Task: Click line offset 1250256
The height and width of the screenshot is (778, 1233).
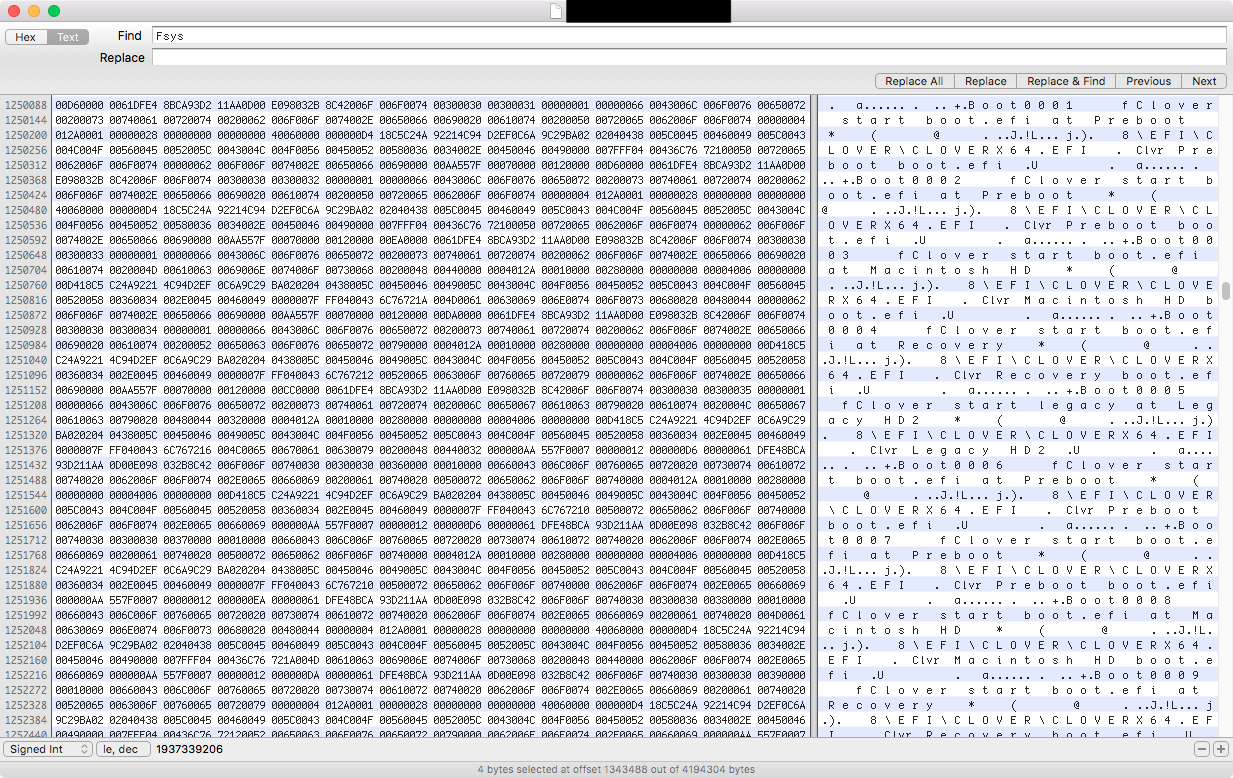Action: tap(25, 150)
